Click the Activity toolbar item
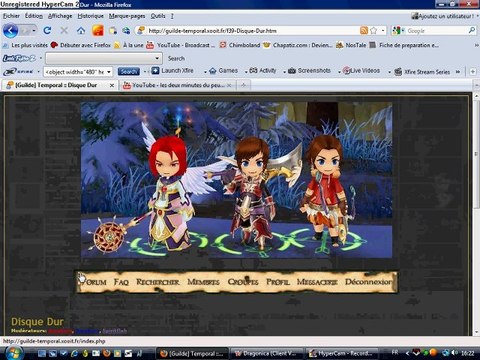Screen dimensions: 480x360 click(x=263, y=71)
